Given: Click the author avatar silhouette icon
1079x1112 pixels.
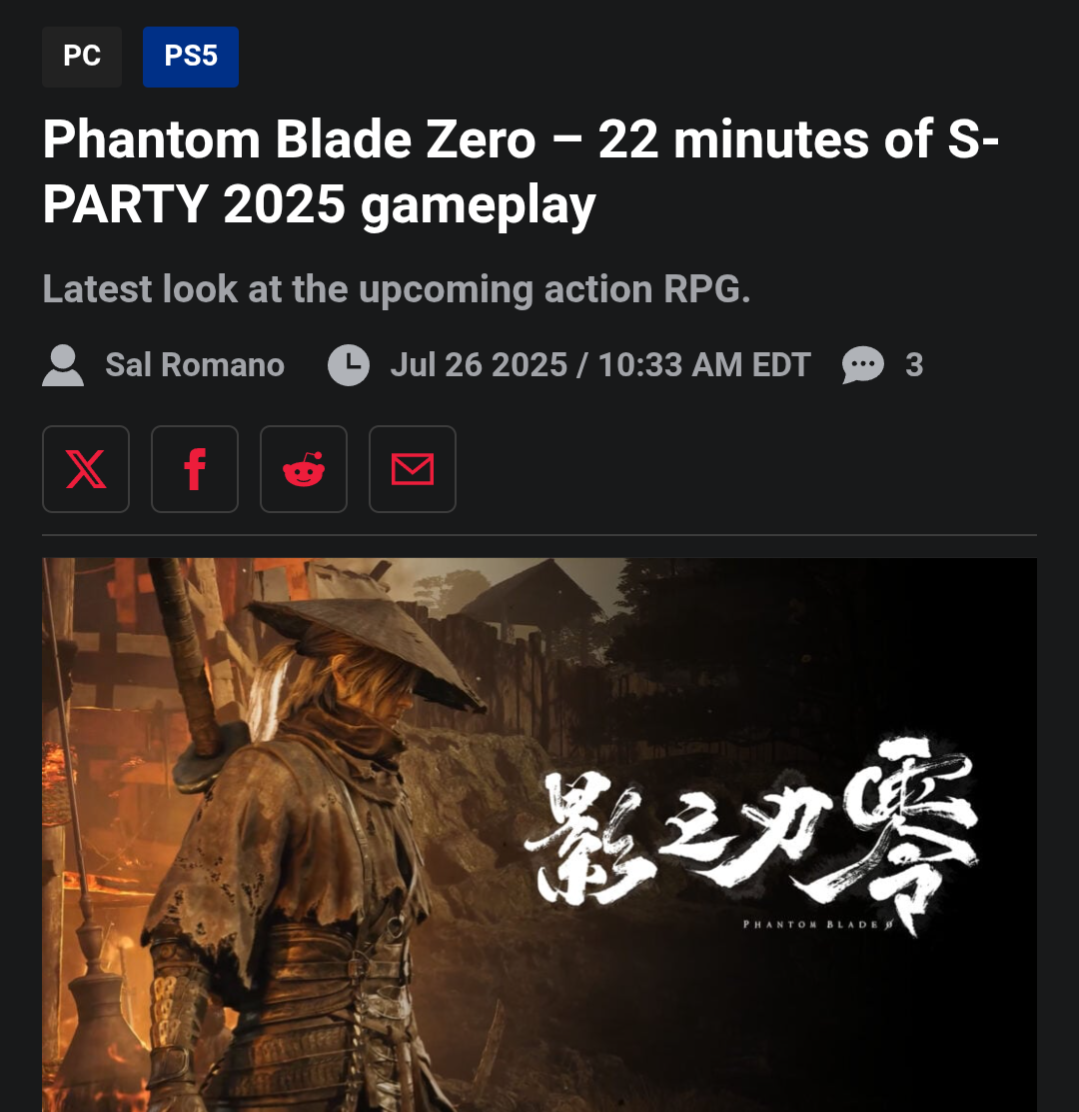Looking at the screenshot, I should tap(63, 365).
